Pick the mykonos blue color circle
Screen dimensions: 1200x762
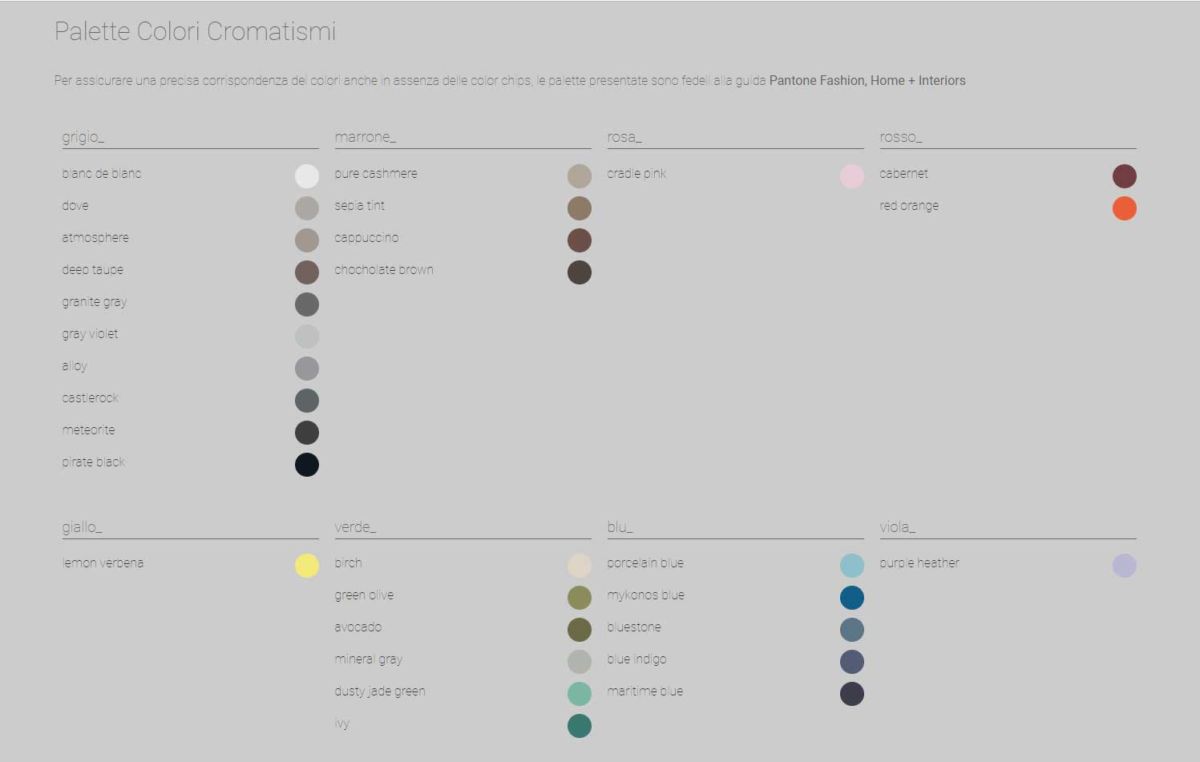(852, 598)
